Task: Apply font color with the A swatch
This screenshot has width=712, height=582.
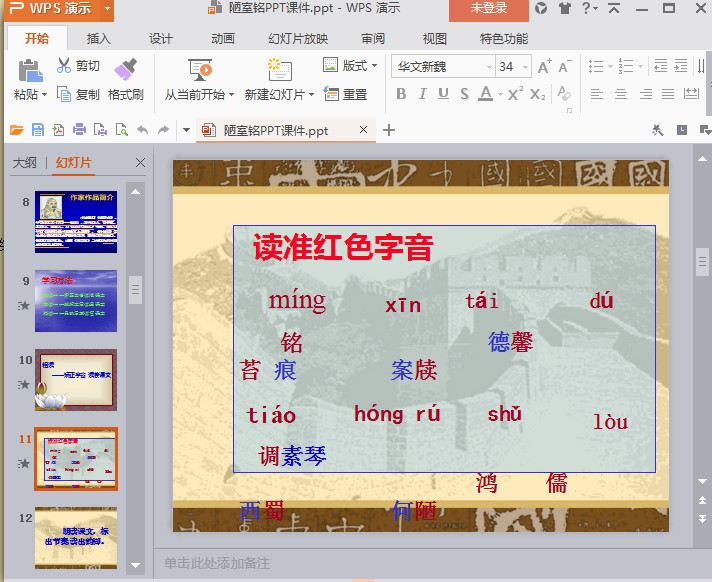Action: 486,94
